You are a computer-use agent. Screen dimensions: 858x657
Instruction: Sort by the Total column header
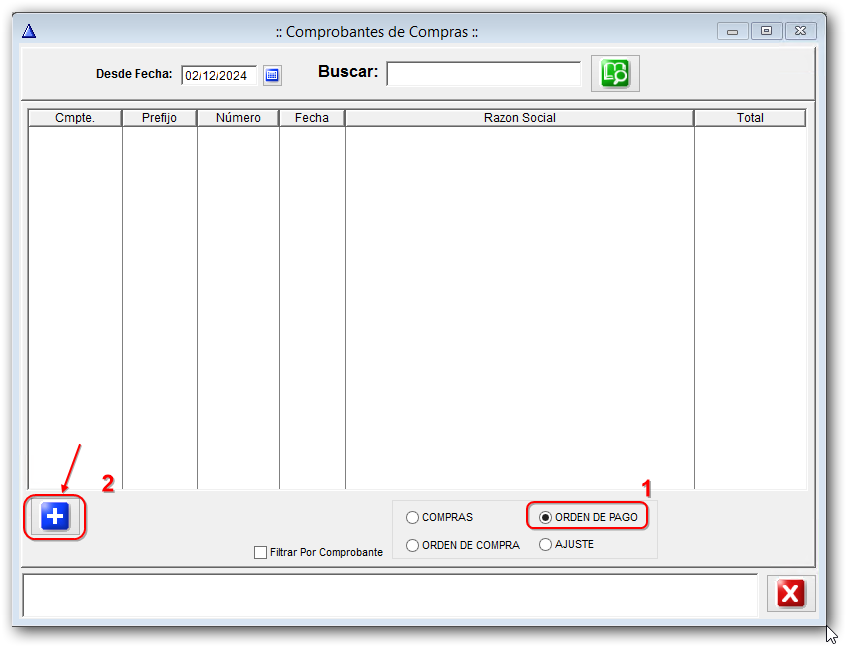click(x=749, y=118)
